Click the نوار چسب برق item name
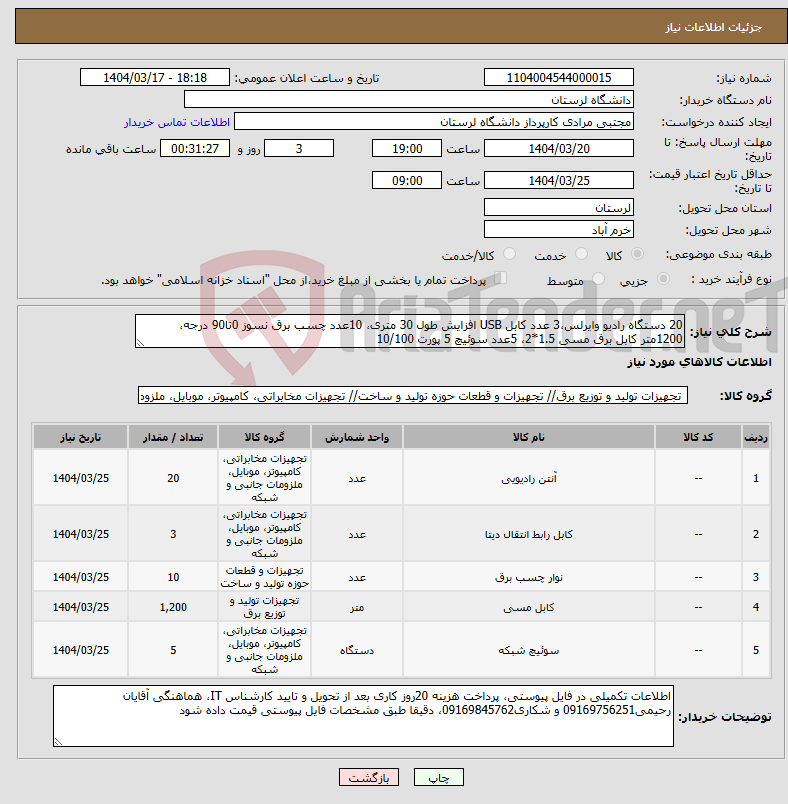This screenshot has height=804, width=788. [x=529, y=577]
